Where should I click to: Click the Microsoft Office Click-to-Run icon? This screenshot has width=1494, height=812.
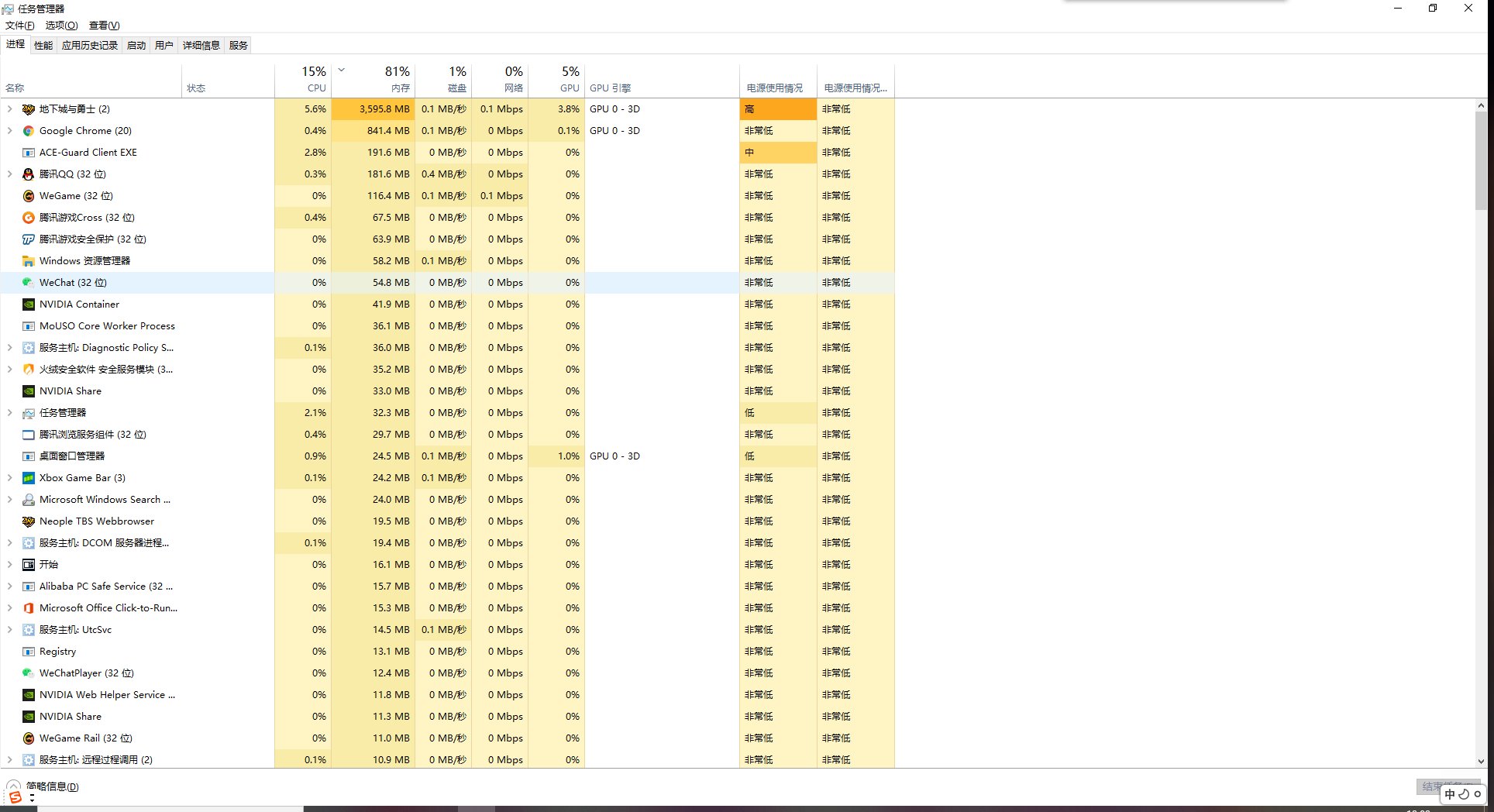[x=29, y=608]
